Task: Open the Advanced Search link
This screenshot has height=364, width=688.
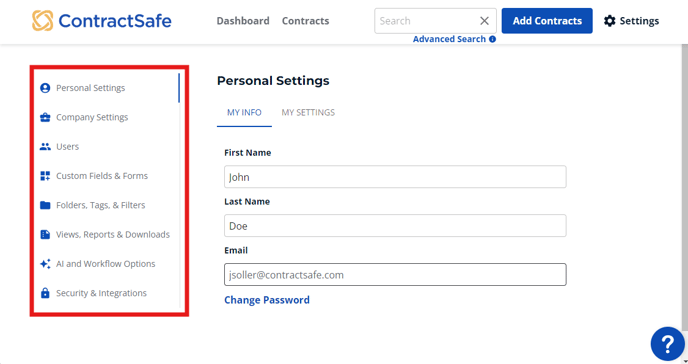Action: pyautogui.click(x=449, y=39)
